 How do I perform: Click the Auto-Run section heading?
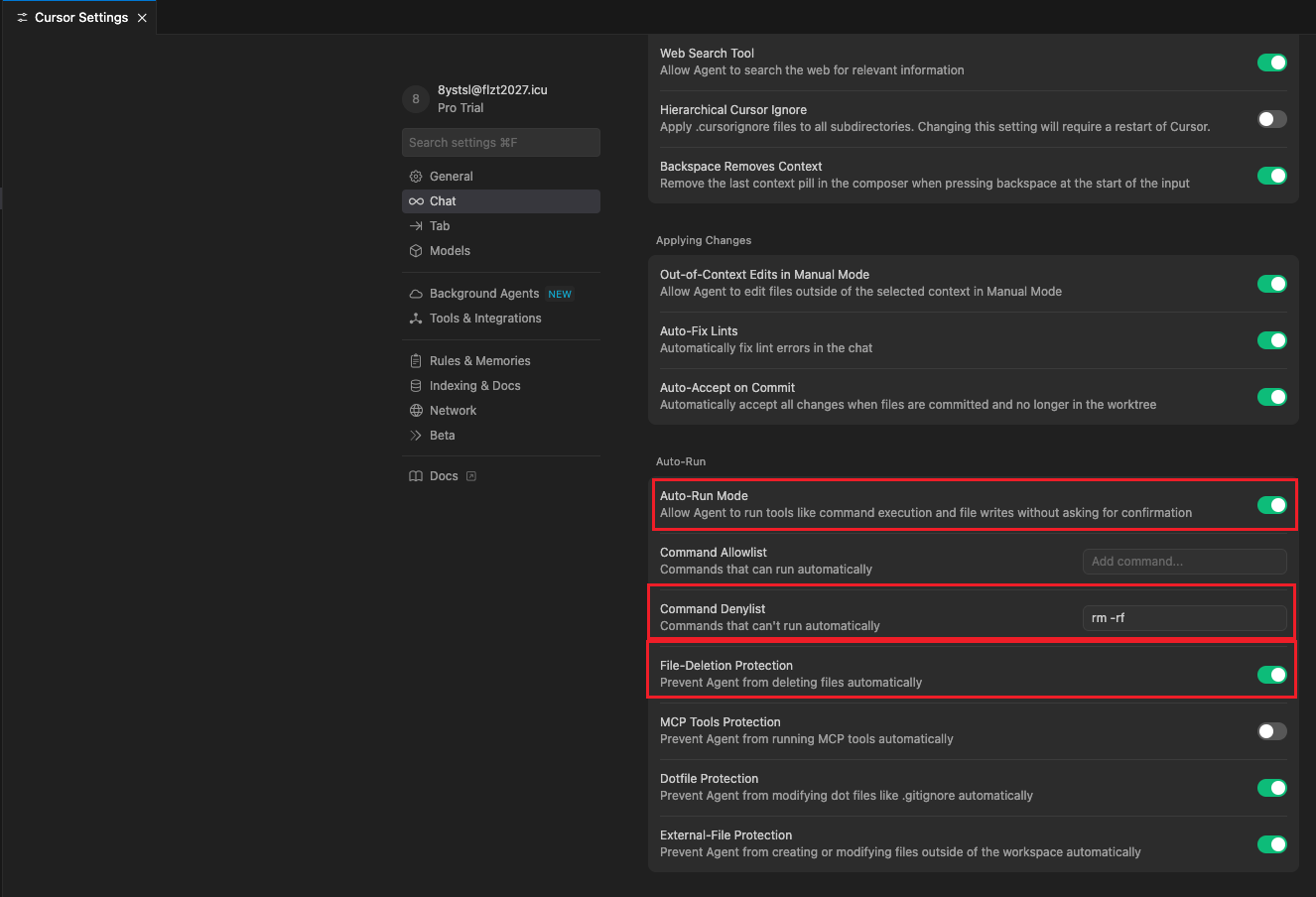click(x=681, y=462)
